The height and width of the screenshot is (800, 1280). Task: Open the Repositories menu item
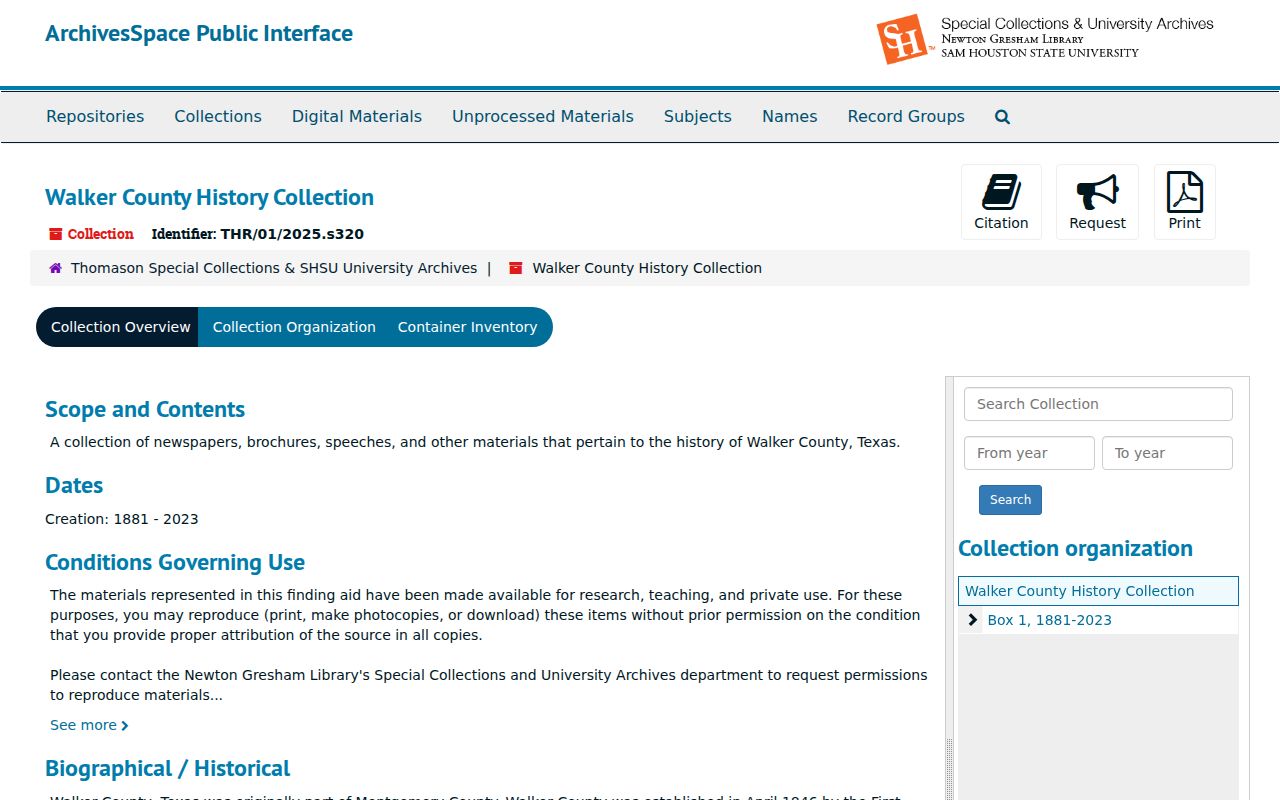tap(95, 117)
